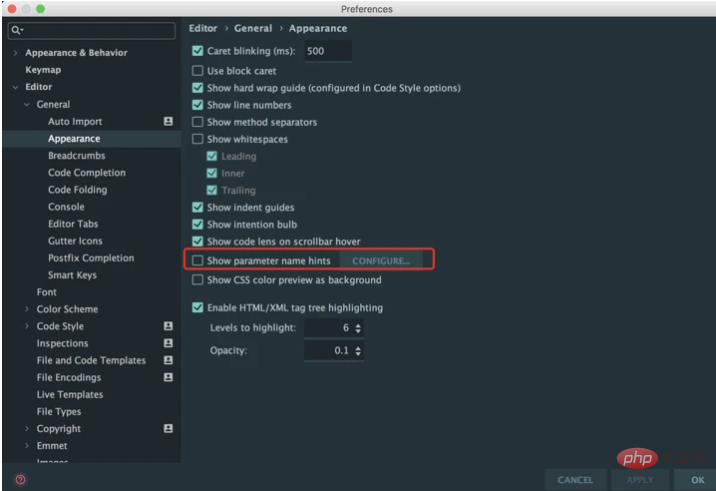Image resolution: width=716 pixels, height=491 pixels.
Task: Expand the Color Scheme settings node
Action: (x=27, y=310)
